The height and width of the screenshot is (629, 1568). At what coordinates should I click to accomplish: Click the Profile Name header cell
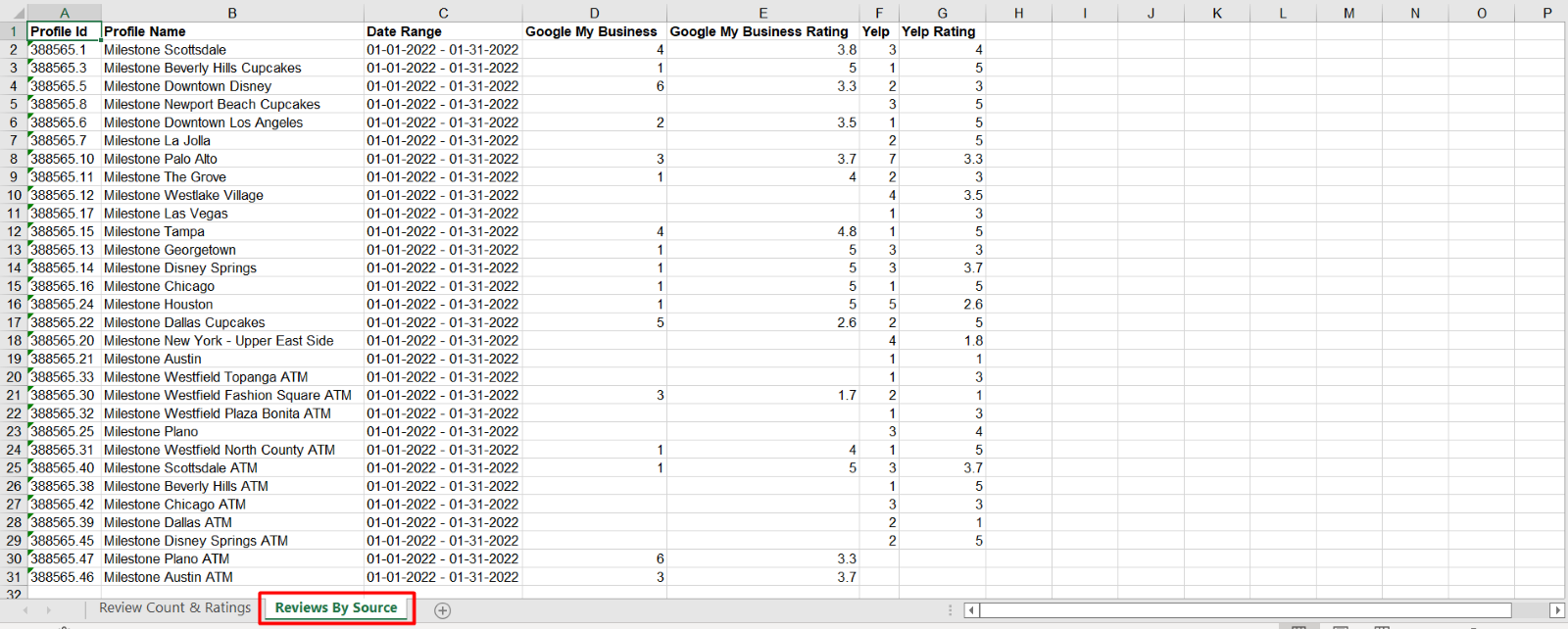click(x=232, y=31)
